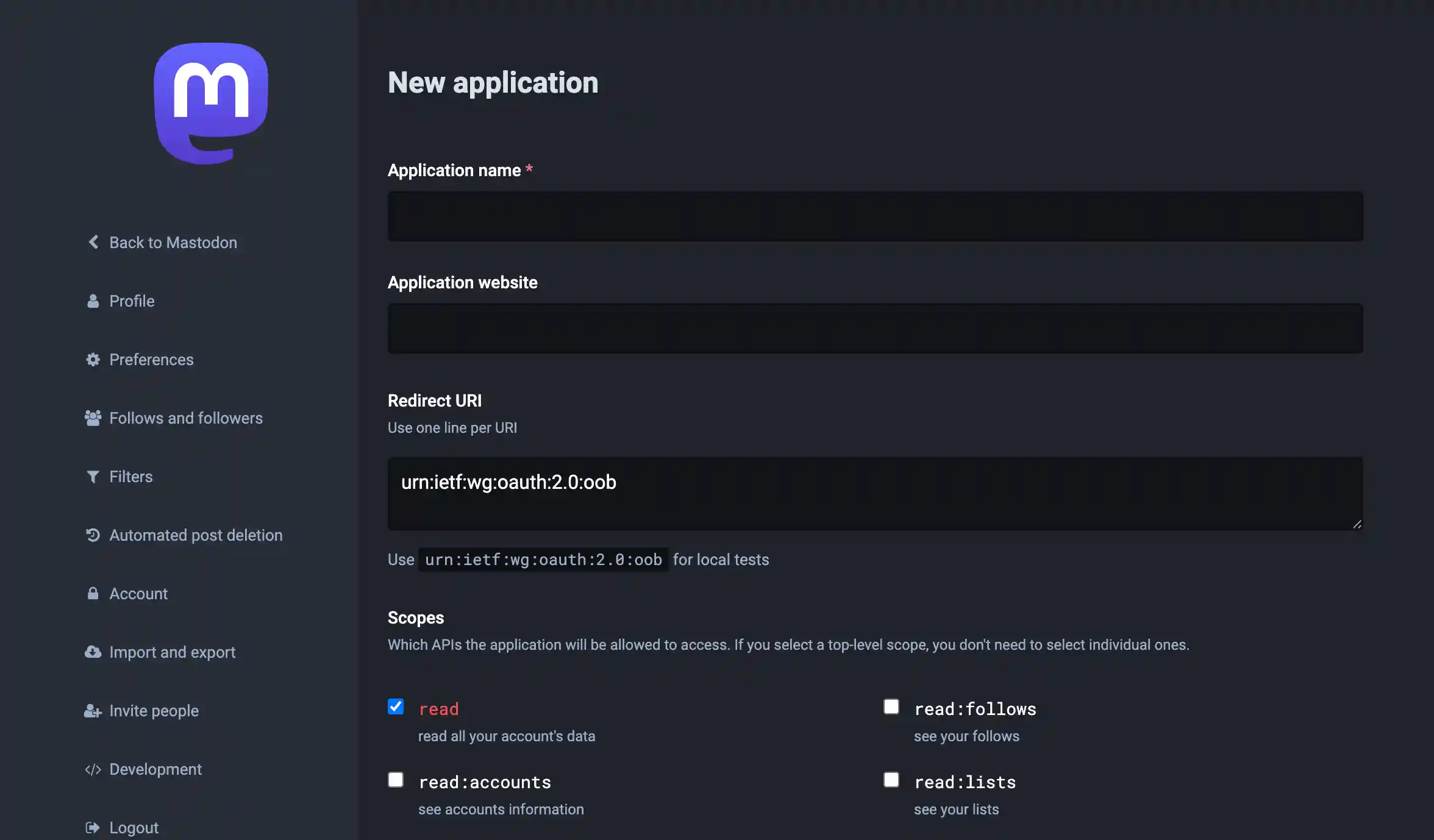Click the Follows and followers people icon
Image resolution: width=1434 pixels, height=840 pixels.
click(93, 418)
